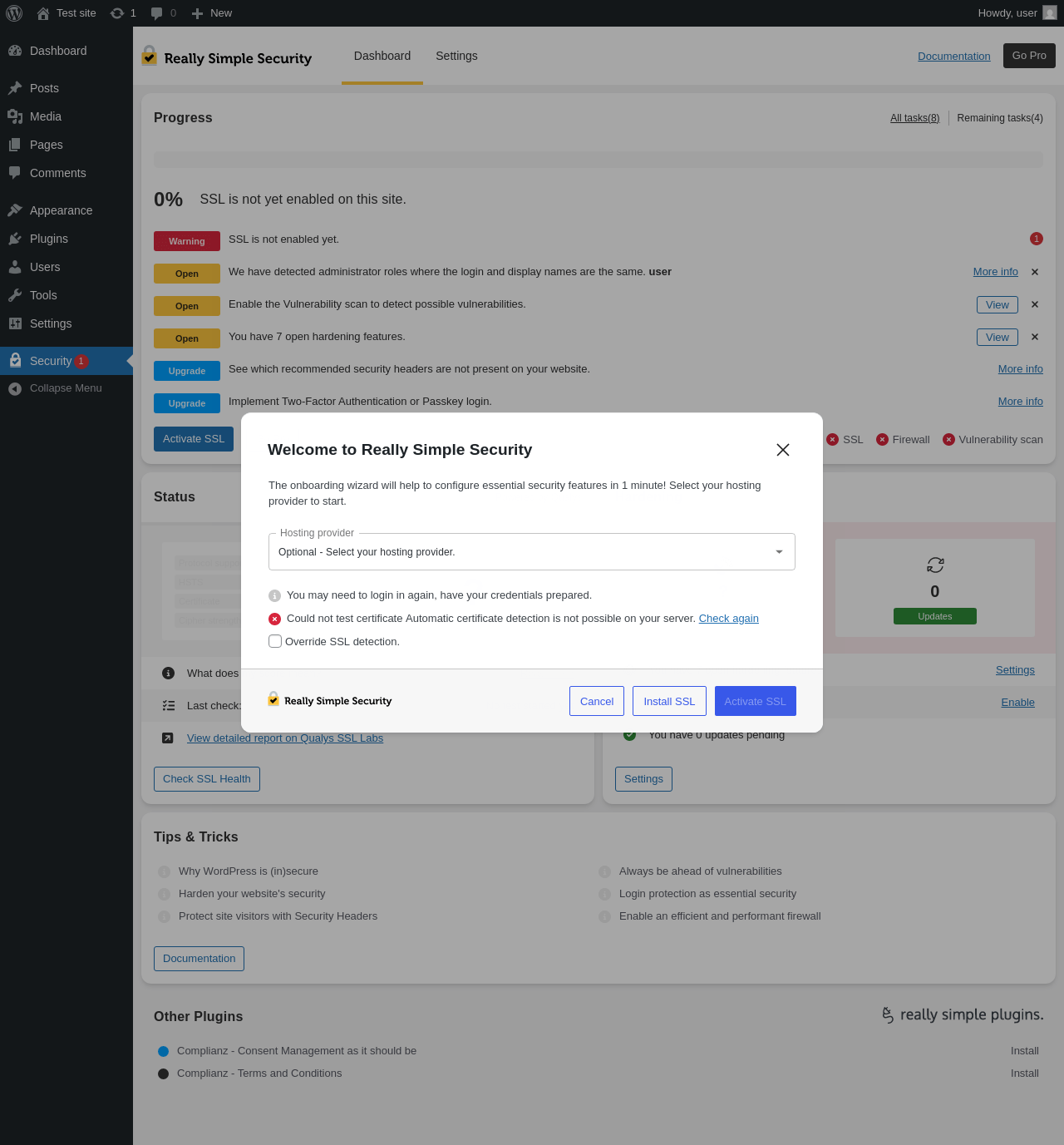Viewport: 1064px width, 1145px height.
Task: Click the user avatar in admin bar
Action: click(1050, 13)
